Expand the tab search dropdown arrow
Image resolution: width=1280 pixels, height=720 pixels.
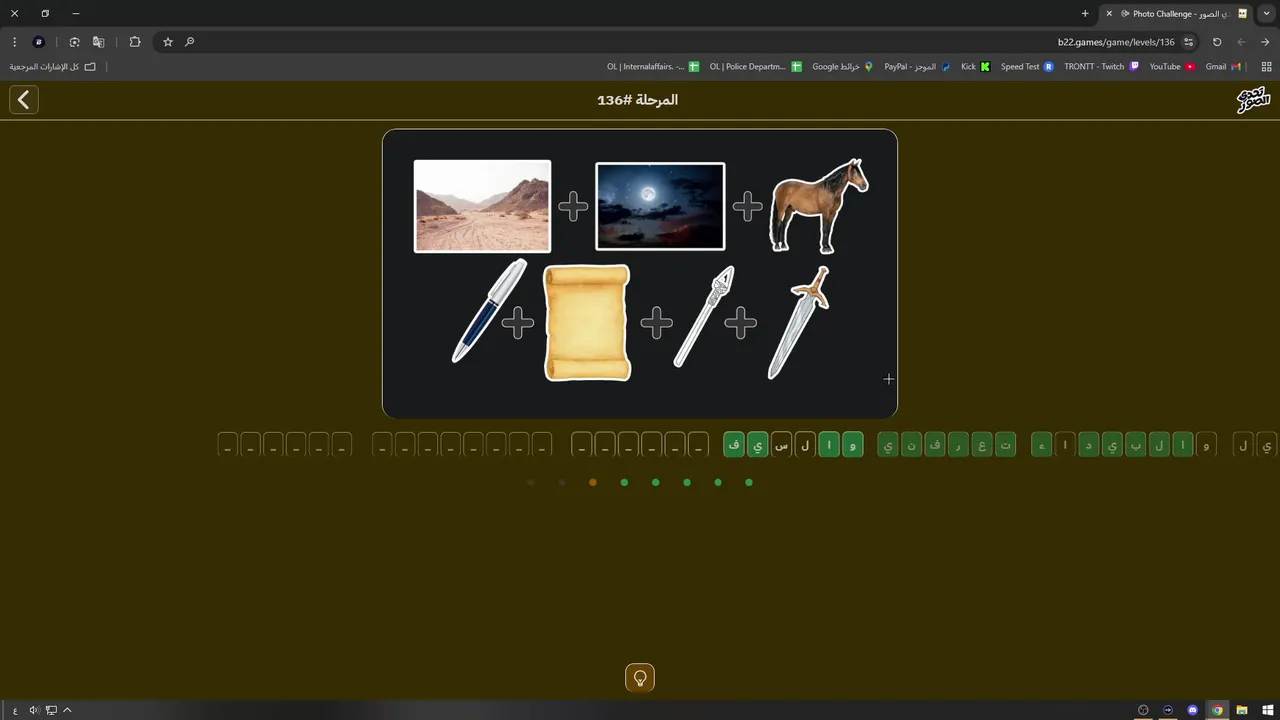click(x=1267, y=14)
